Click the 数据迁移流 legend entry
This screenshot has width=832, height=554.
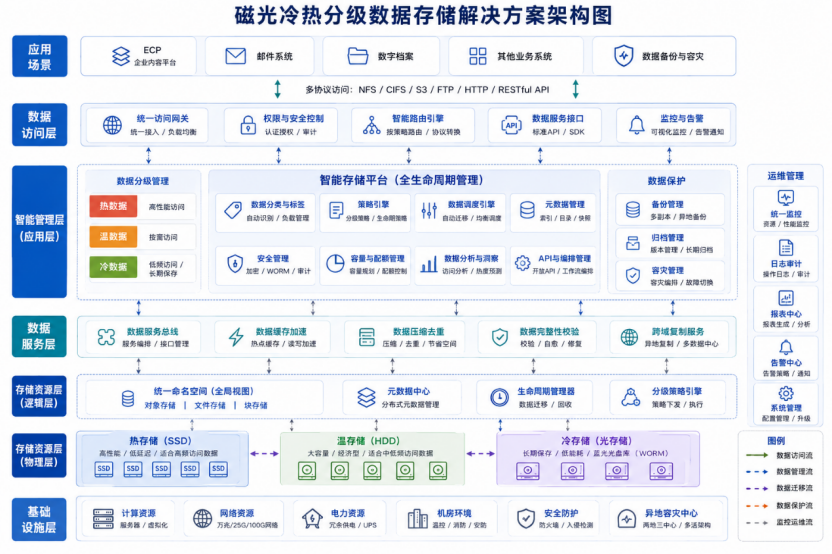(779, 488)
